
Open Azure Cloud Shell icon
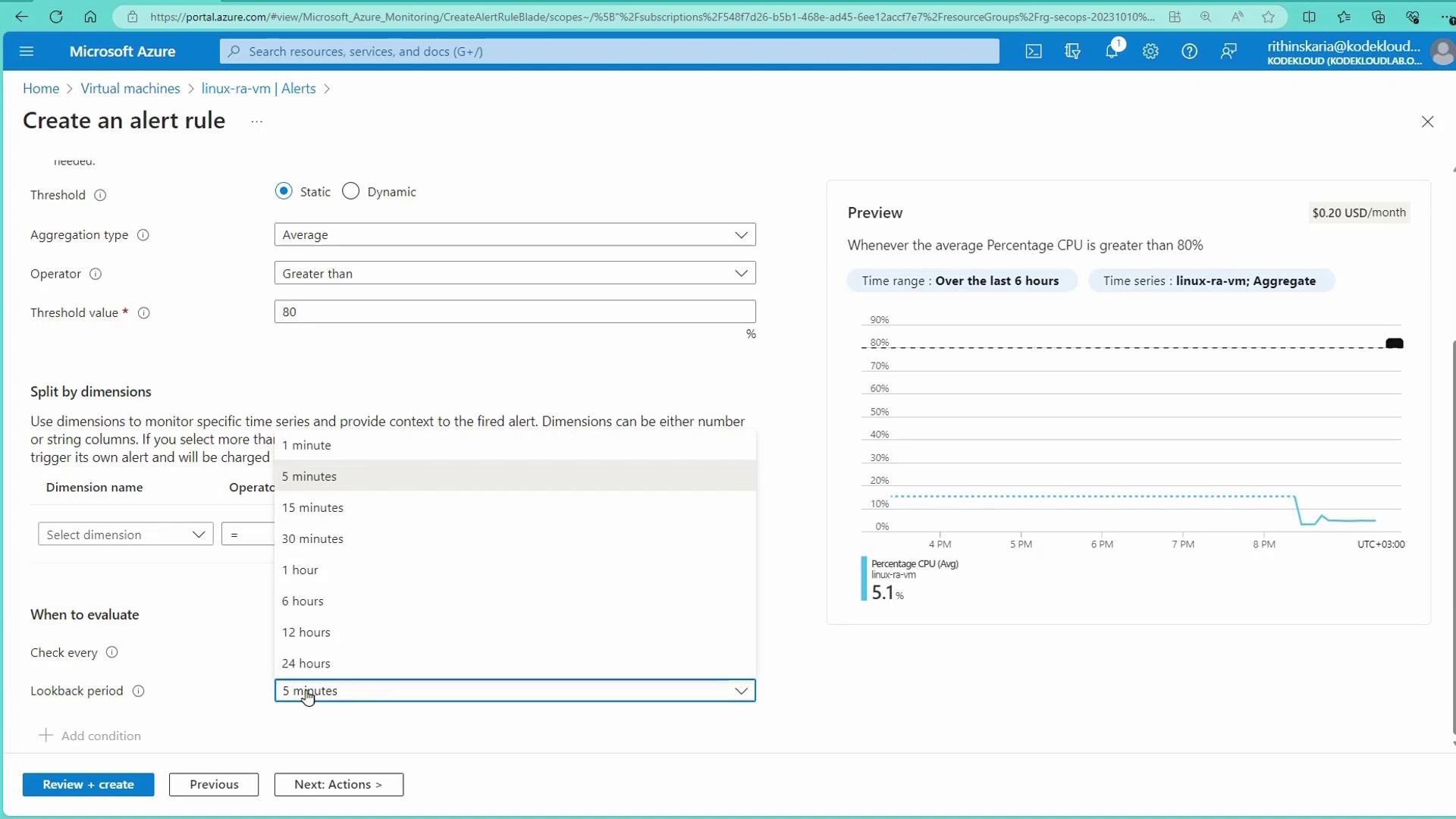[x=1034, y=52]
